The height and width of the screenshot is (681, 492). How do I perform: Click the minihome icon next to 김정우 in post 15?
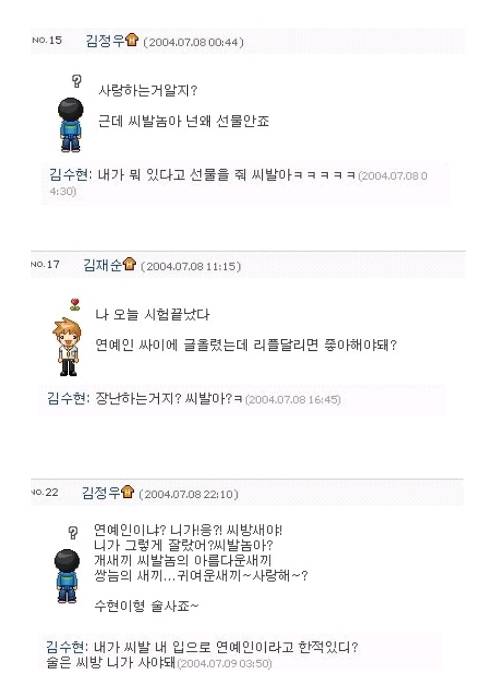[132, 40]
